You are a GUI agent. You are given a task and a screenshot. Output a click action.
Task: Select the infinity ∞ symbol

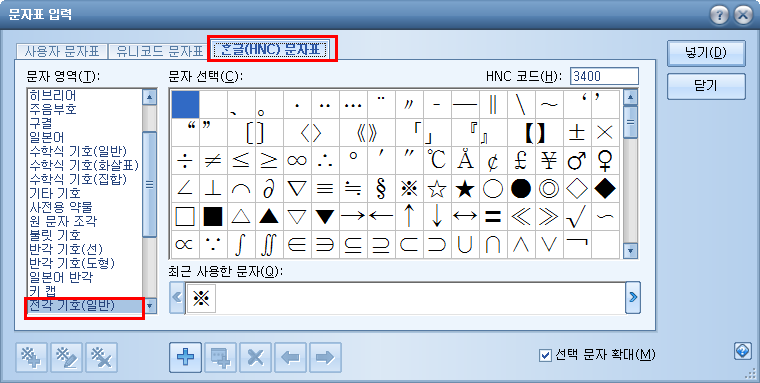point(297,161)
